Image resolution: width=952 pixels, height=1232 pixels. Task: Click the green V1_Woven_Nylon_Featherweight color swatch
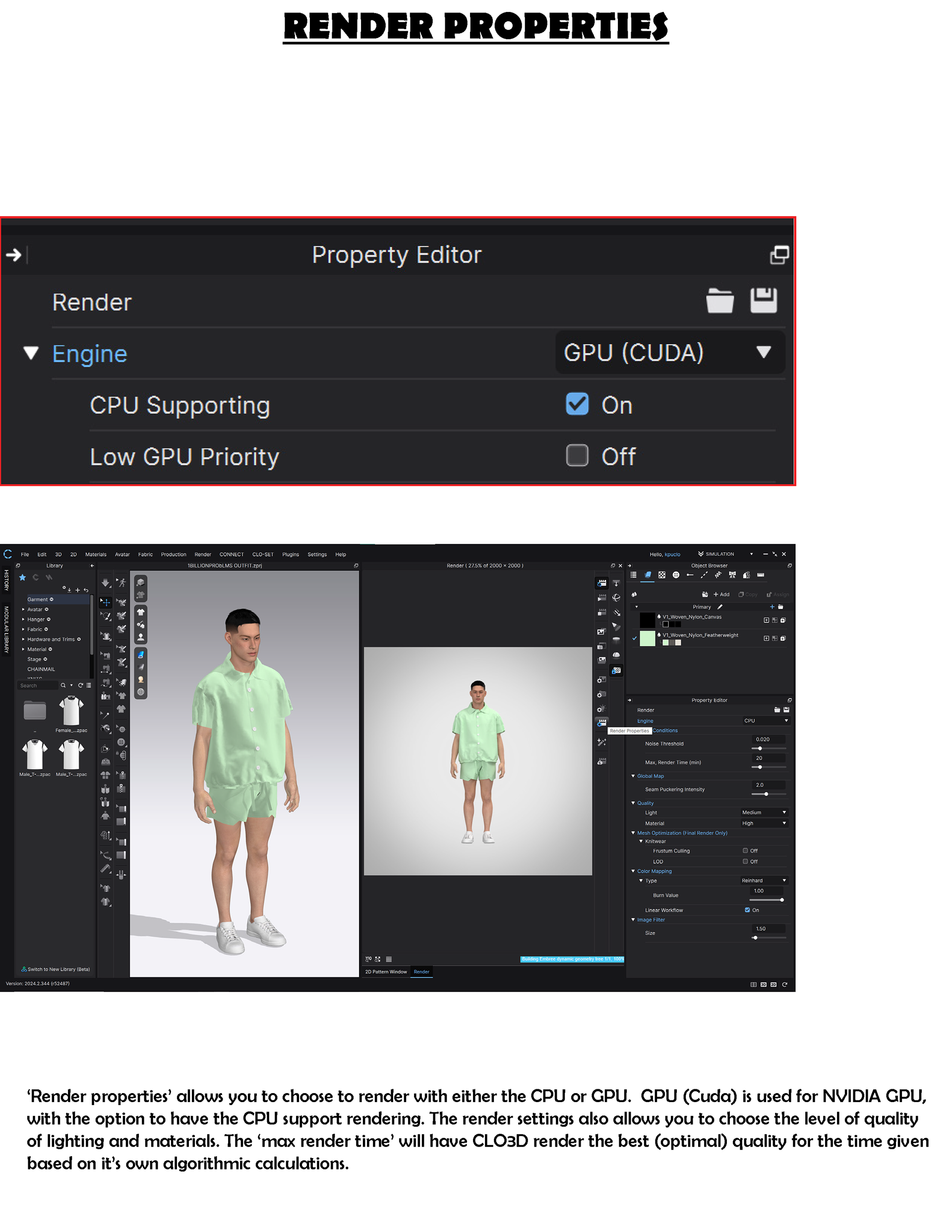647,638
